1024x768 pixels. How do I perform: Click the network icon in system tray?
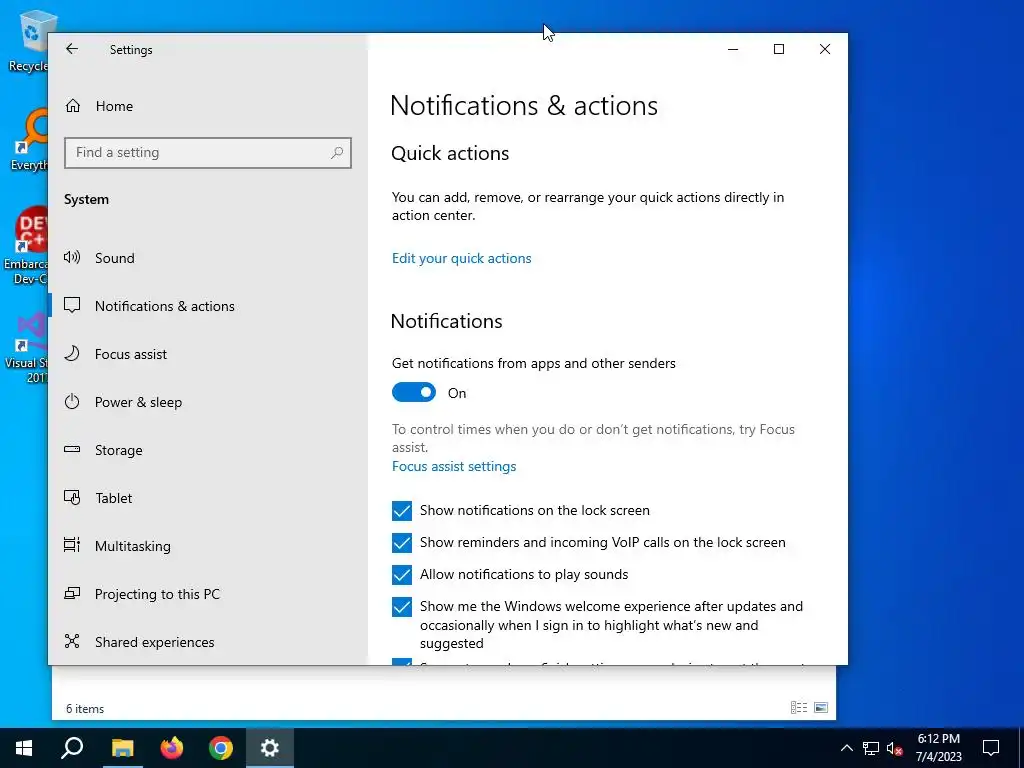pyautogui.click(x=871, y=748)
